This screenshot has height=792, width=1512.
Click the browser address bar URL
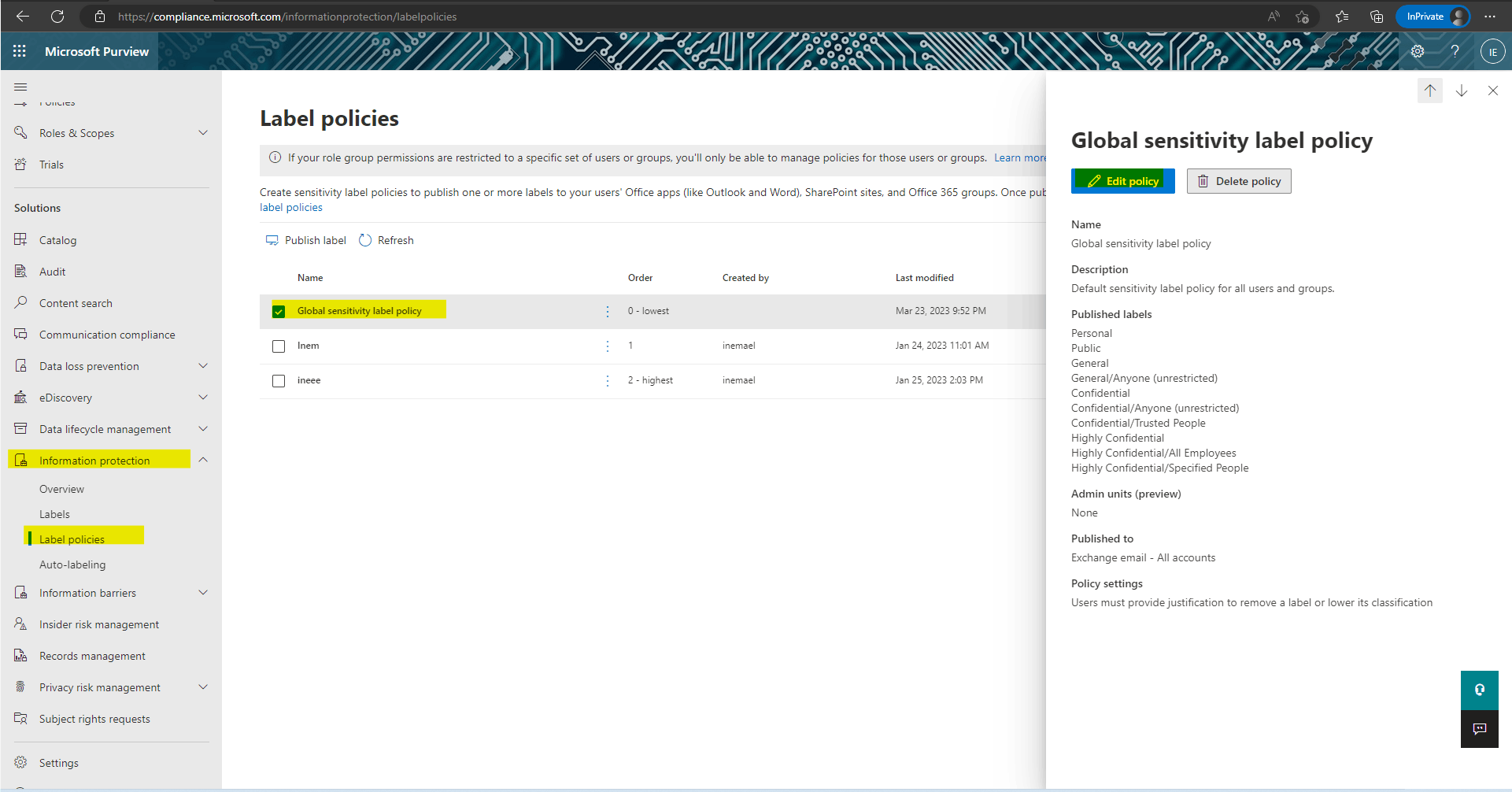coord(287,17)
